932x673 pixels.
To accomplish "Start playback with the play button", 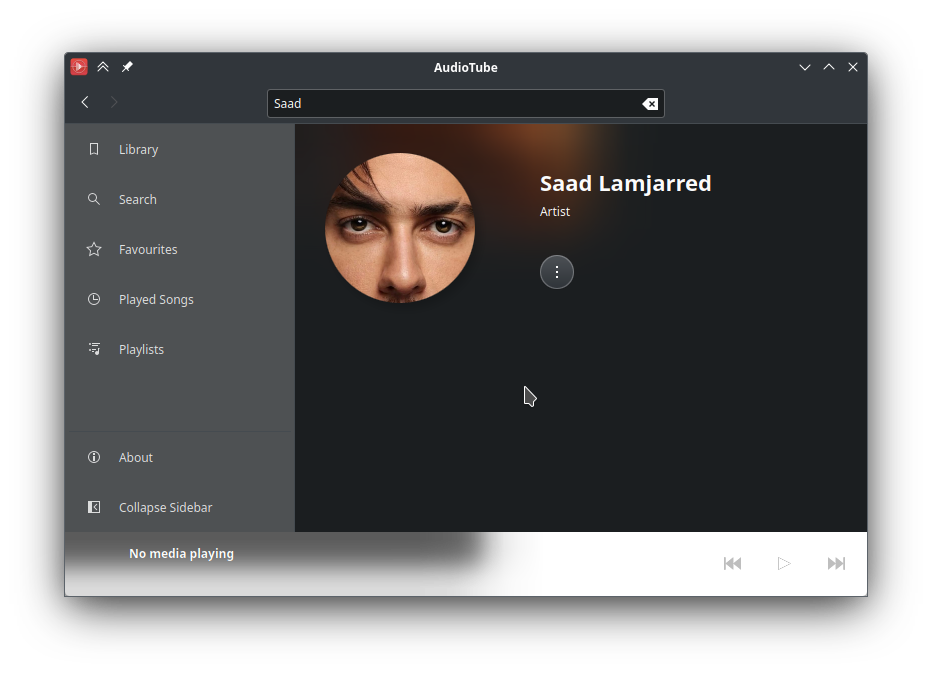I will point(784,563).
